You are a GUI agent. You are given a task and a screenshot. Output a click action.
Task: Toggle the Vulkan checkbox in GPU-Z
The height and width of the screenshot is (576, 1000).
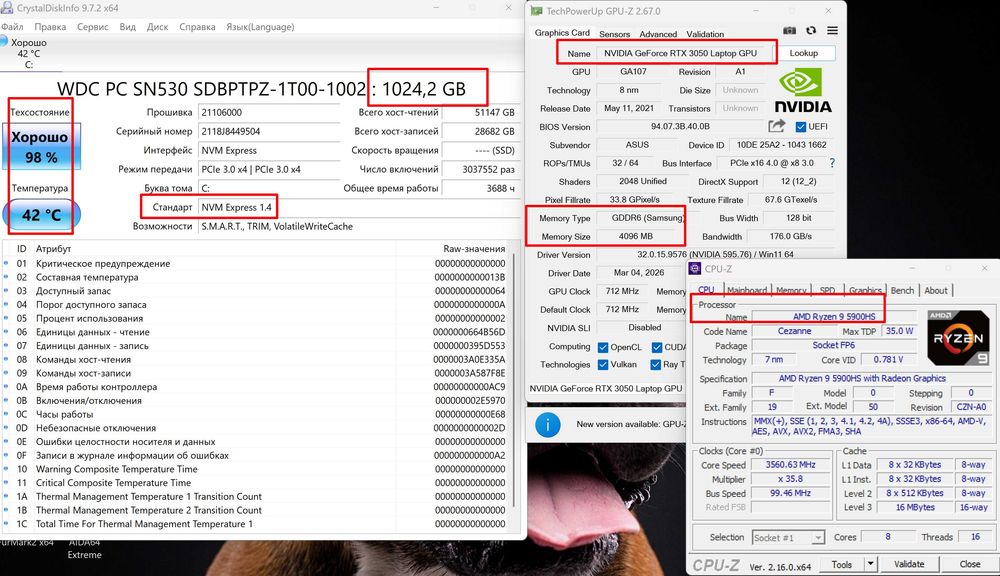603,364
